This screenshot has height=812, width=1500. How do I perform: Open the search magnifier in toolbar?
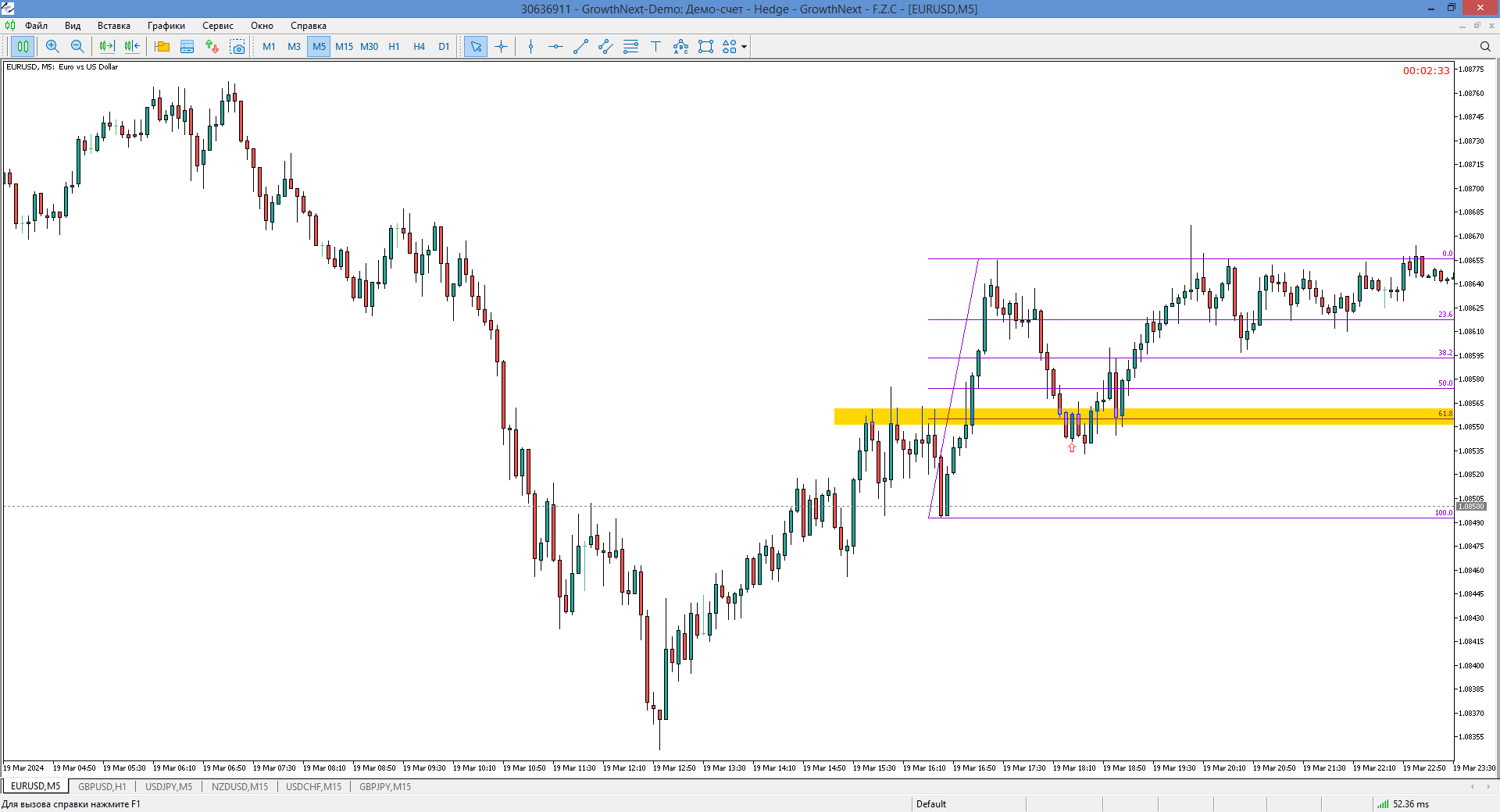pyautogui.click(x=1485, y=47)
